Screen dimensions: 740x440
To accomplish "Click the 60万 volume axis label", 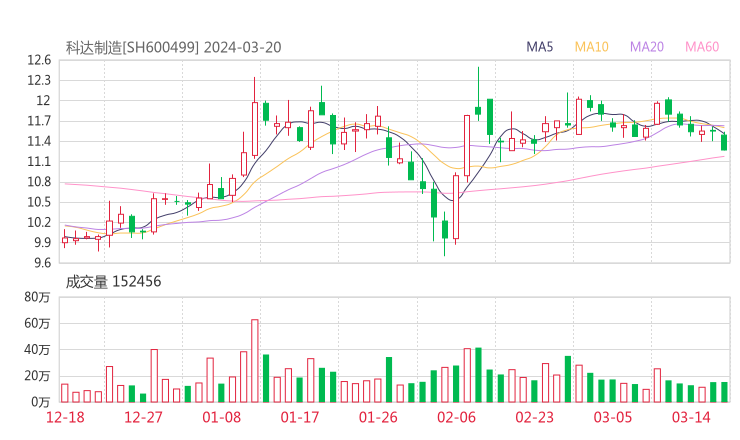I will point(37,323).
